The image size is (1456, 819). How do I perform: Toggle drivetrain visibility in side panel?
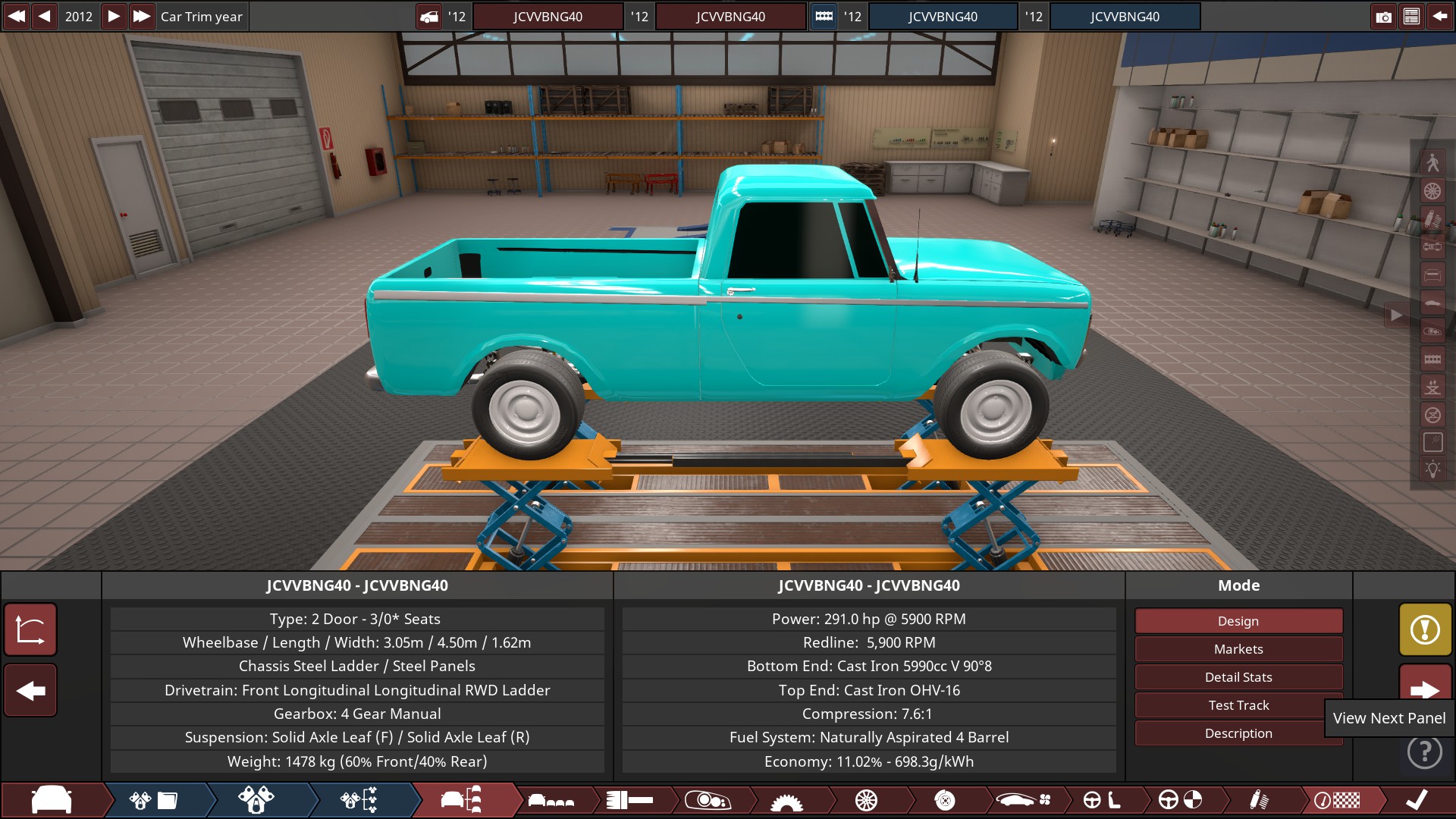point(1432,246)
